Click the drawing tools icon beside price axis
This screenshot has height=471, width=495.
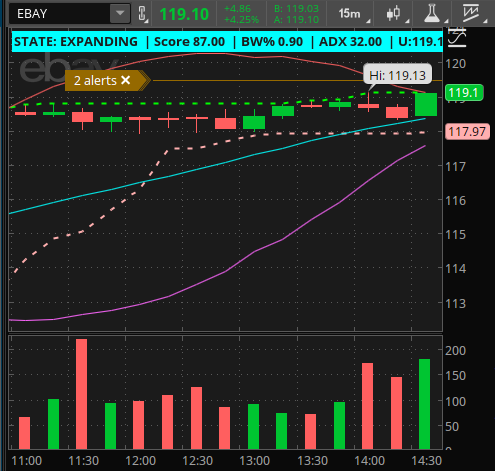pos(456,38)
